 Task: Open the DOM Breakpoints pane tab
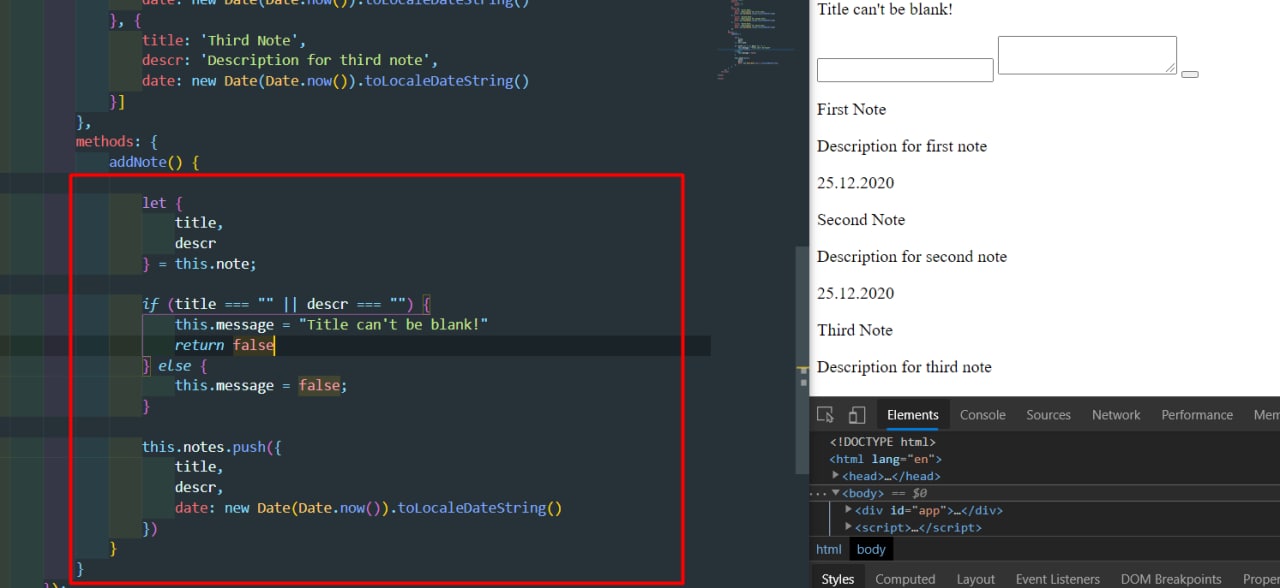coord(1171,579)
